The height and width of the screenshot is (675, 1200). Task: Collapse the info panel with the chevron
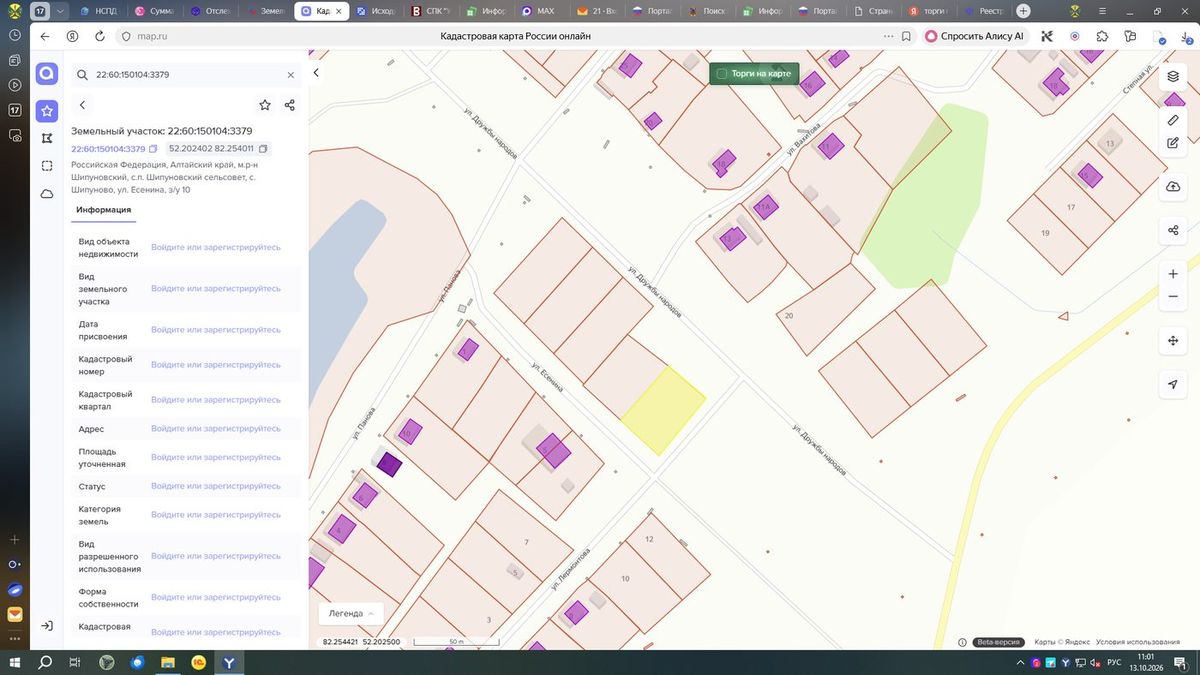click(316, 73)
